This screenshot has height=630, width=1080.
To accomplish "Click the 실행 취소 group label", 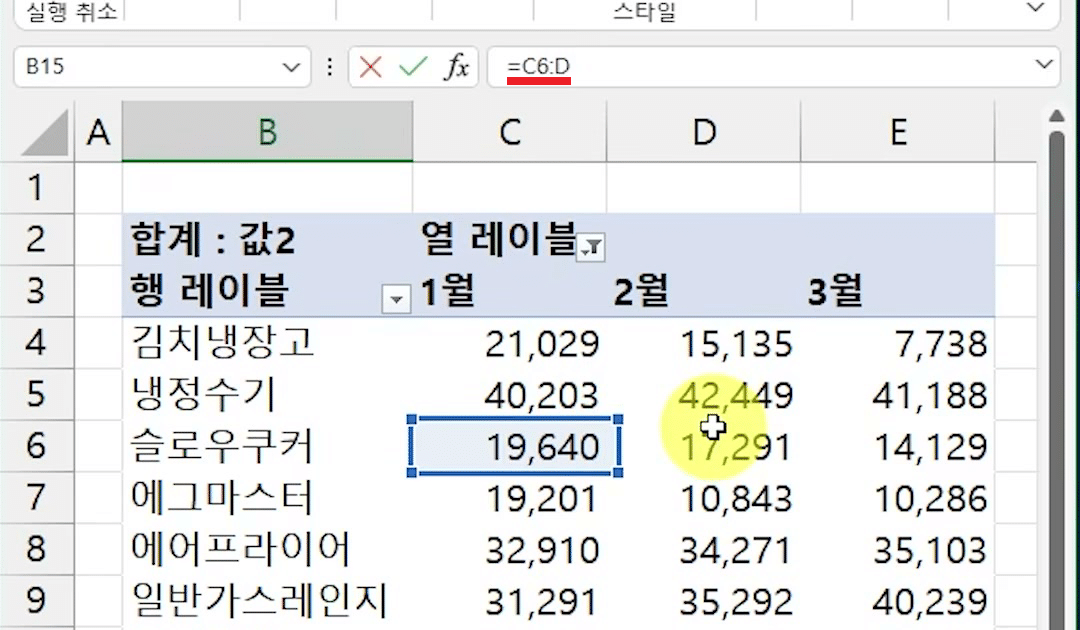I will 72,11.
